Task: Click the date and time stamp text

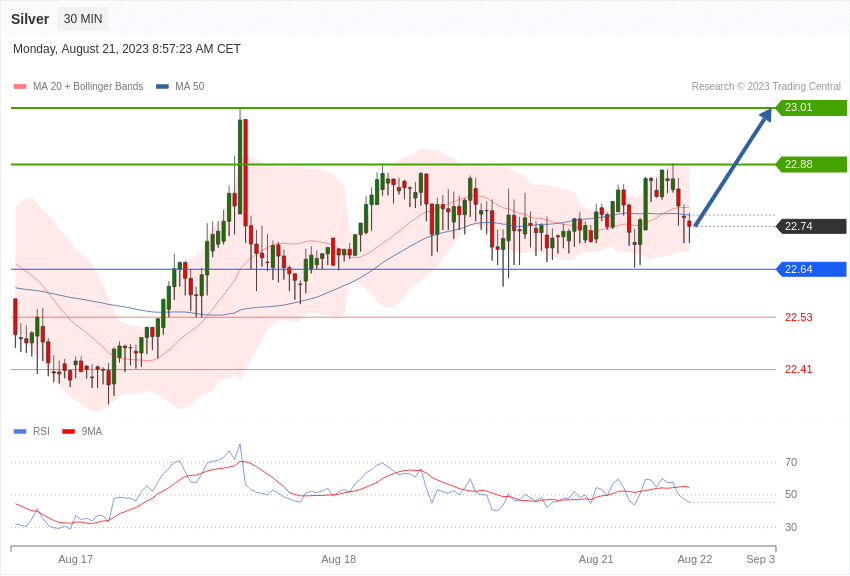Action: 126,49
